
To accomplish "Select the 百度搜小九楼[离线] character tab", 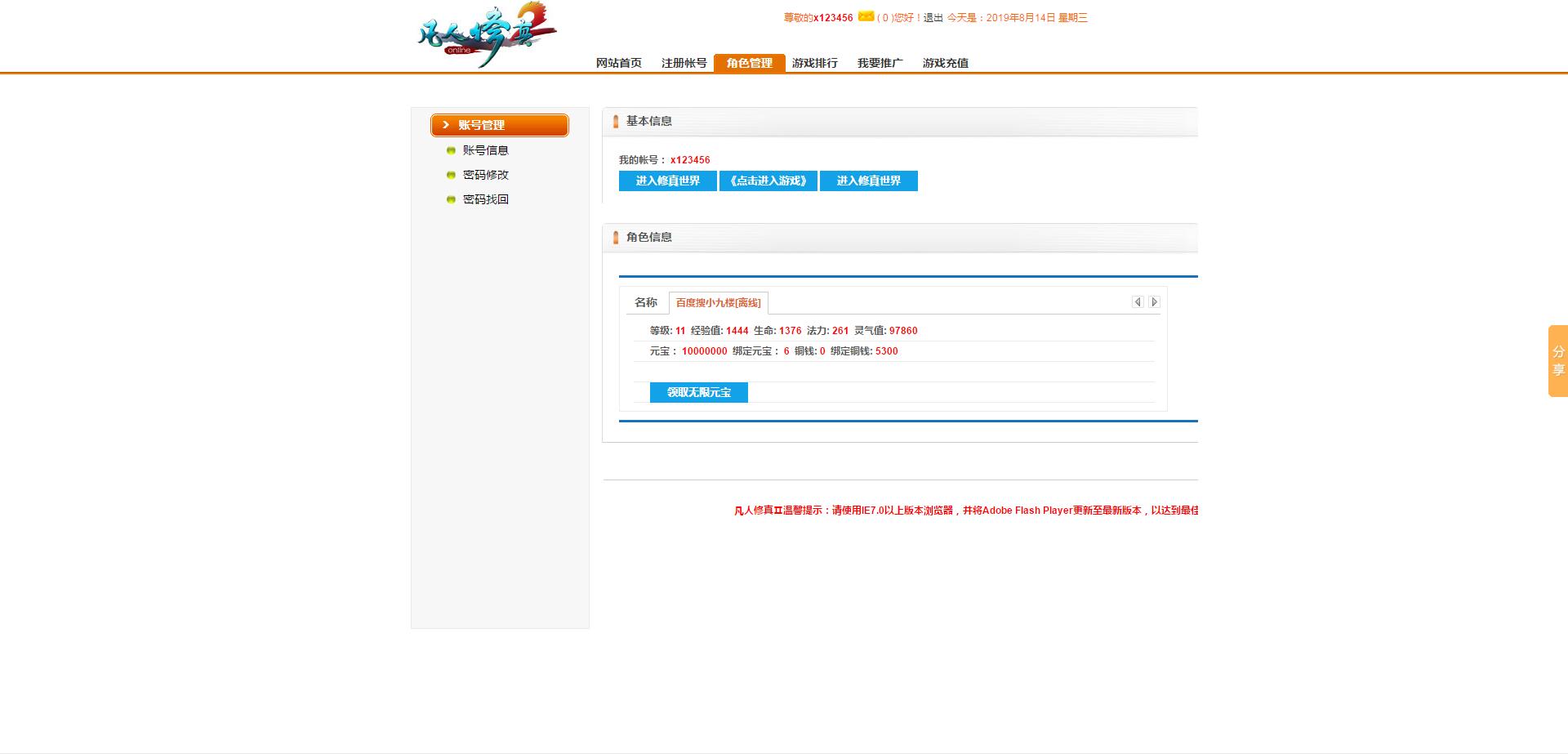I will click(x=718, y=303).
